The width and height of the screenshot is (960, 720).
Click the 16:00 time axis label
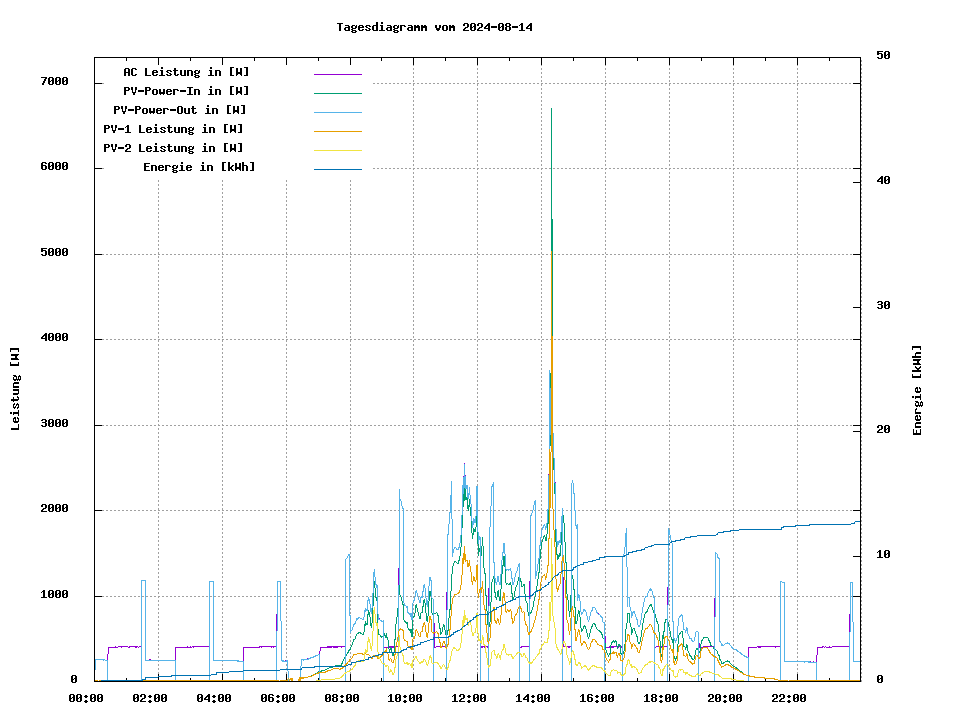coord(597,698)
